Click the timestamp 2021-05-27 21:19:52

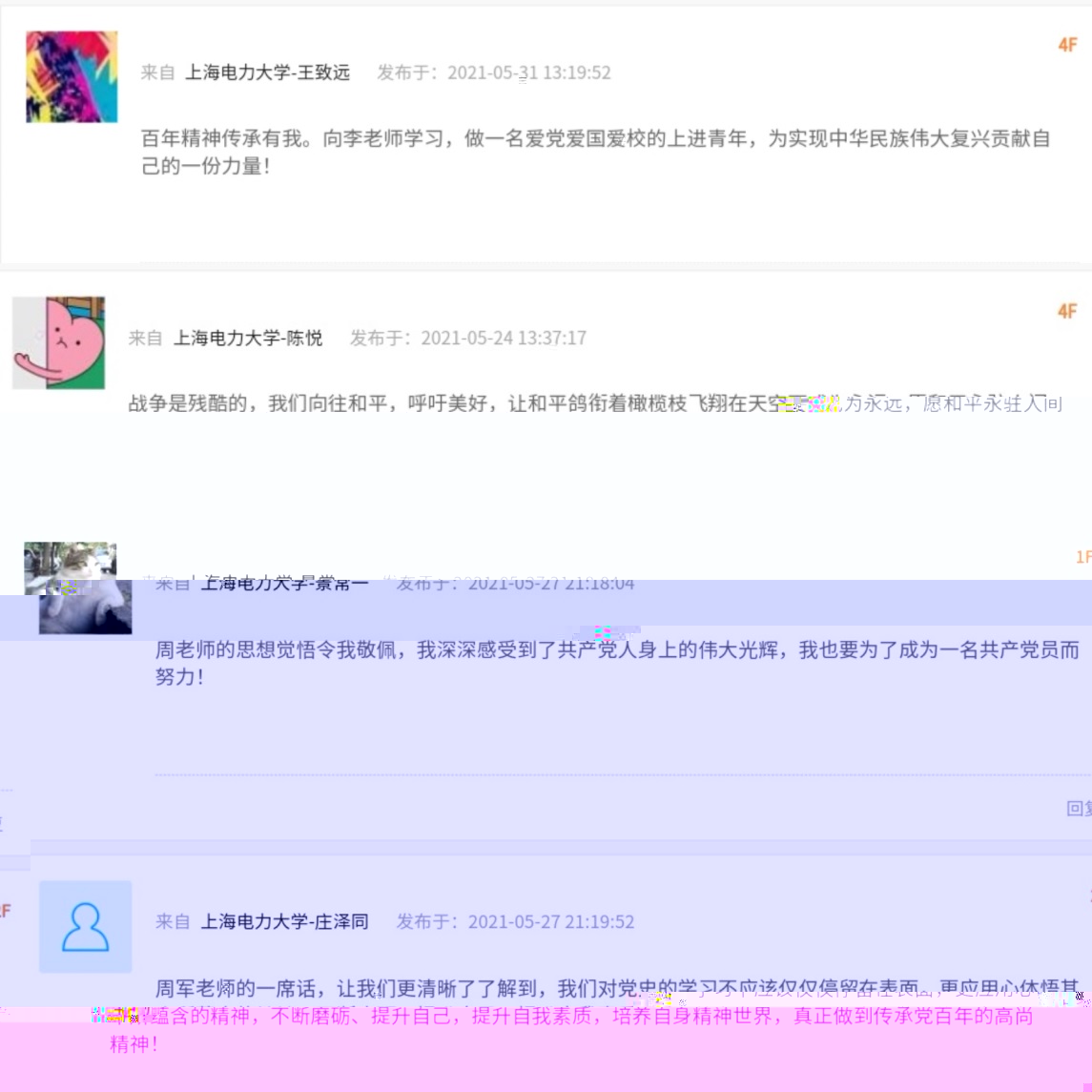pos(551,921)
